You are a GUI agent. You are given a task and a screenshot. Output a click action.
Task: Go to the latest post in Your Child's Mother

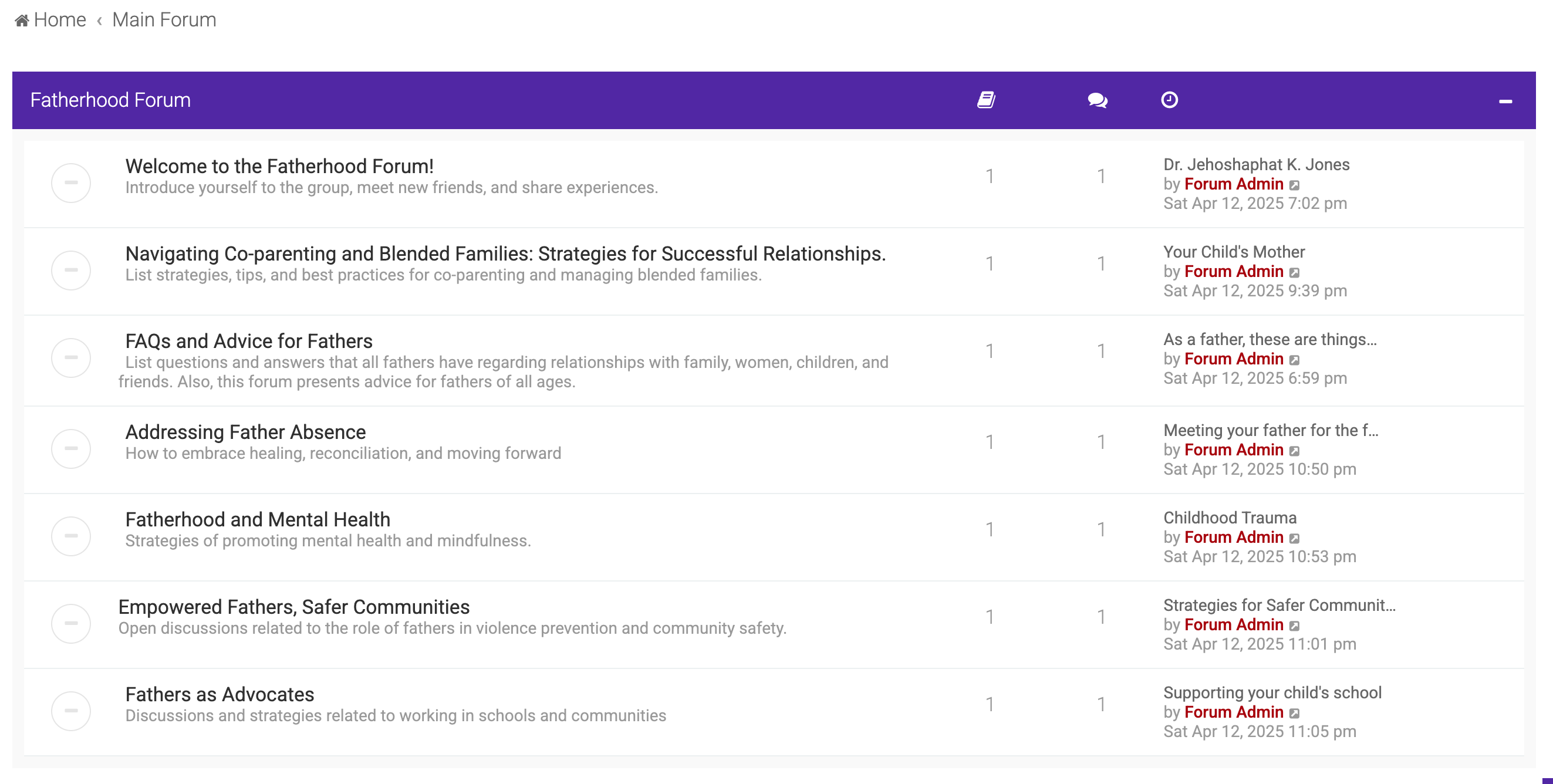pos(1294,272)
